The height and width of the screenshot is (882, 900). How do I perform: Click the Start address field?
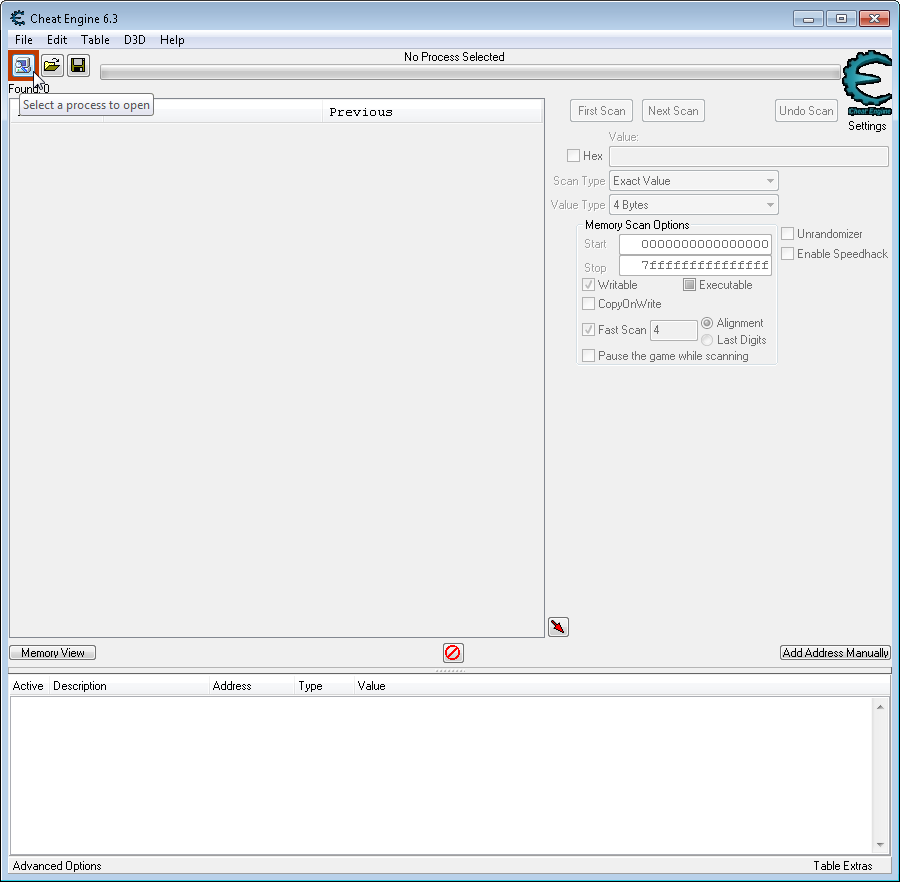click(695, 244)
